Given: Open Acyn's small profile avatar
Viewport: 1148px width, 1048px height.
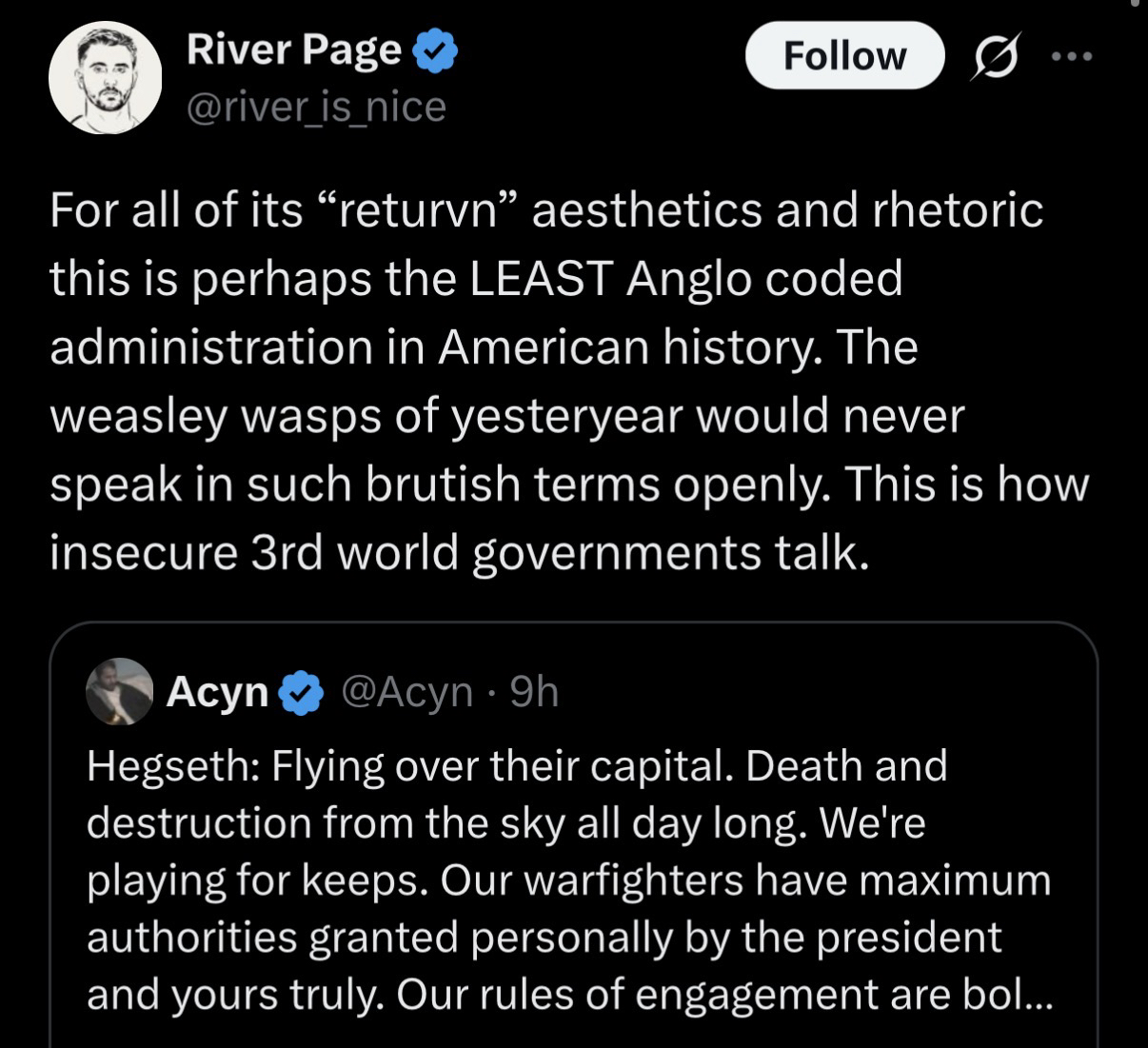Looking at the screenshot, I should (120, 692).
